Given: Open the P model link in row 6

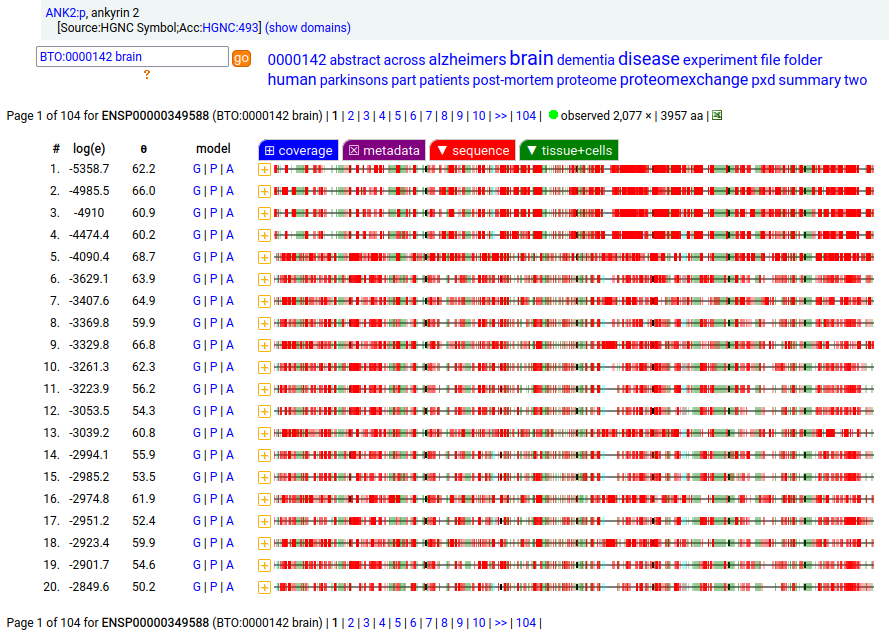Looking at the screenshot, I should pyautogui.click(x=213, y=279).
